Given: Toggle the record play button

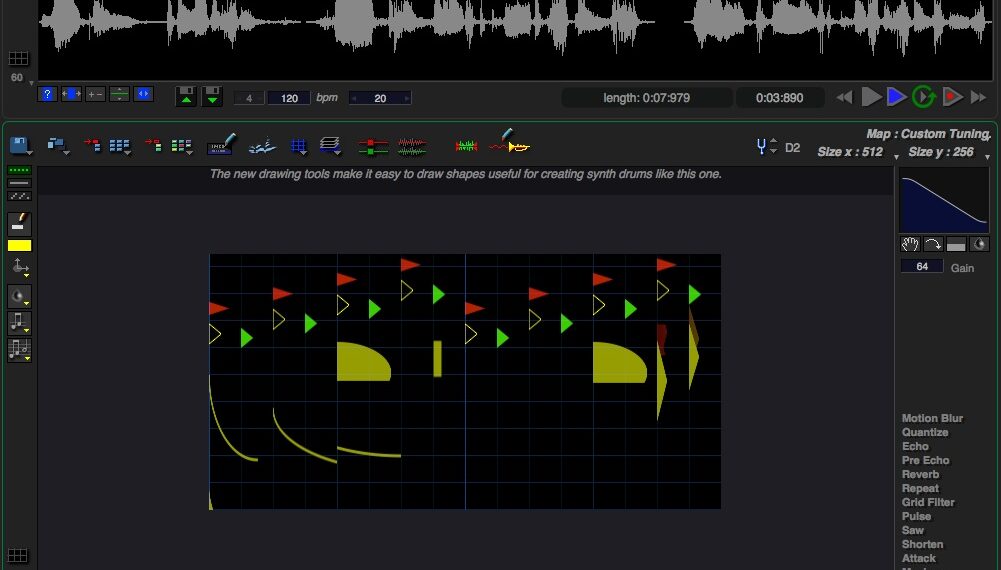Looking at the screenshot, I should click(952, 96).
